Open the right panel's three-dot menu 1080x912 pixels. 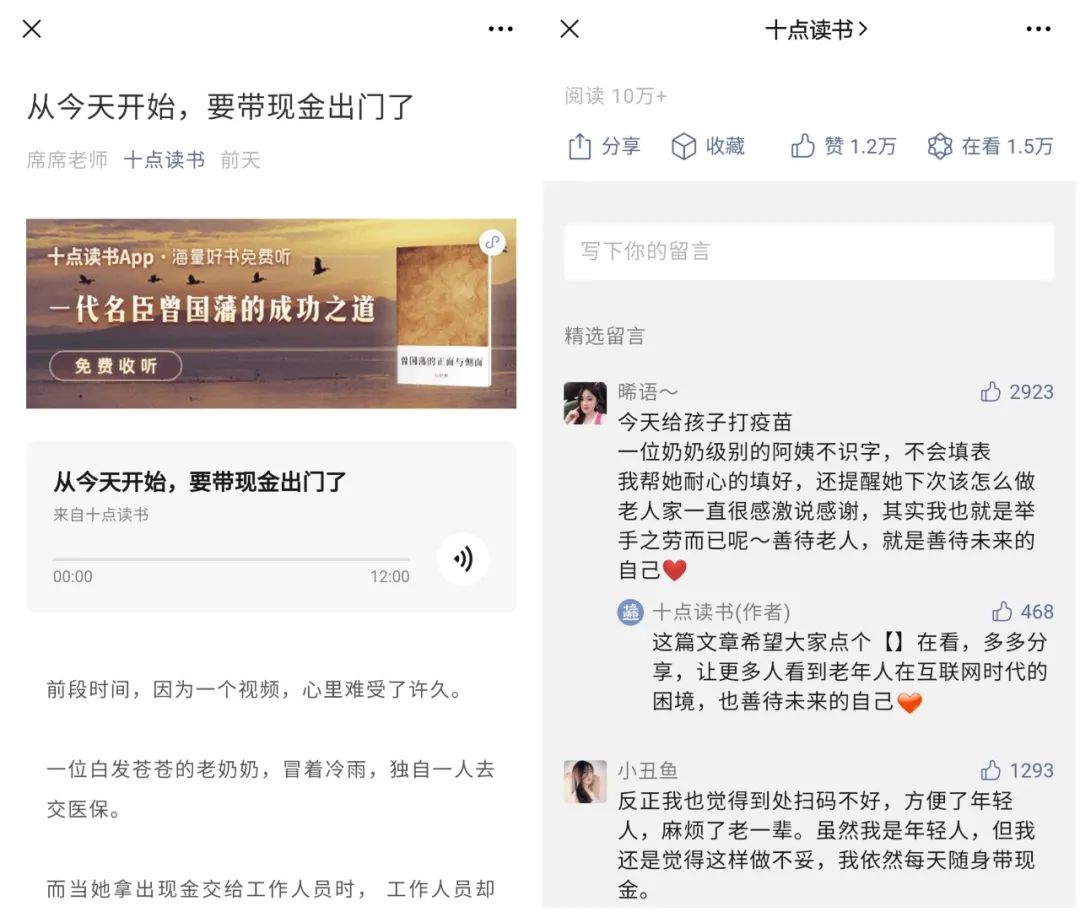[x=1038, y=29]
